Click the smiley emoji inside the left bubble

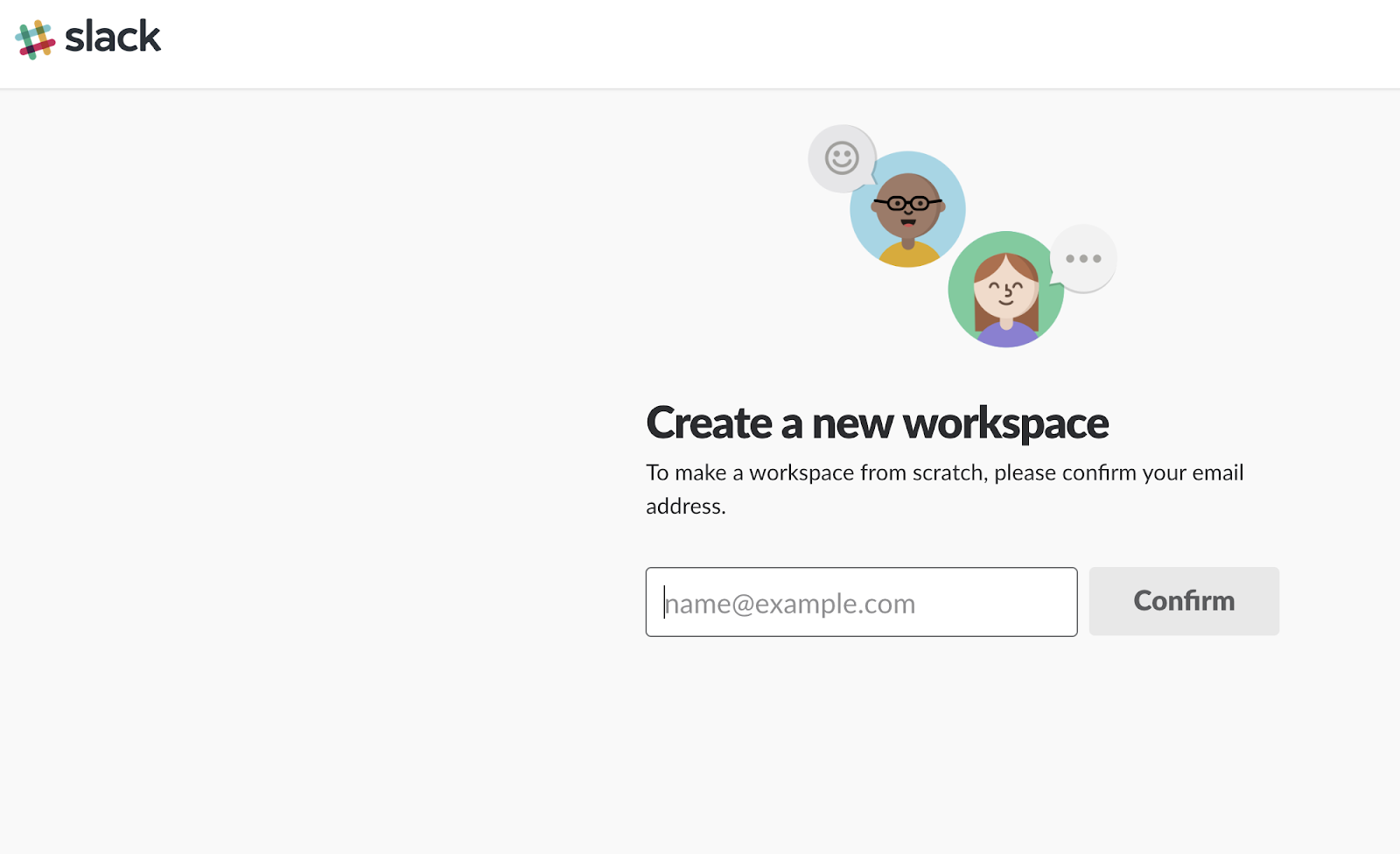pos(841,160)
